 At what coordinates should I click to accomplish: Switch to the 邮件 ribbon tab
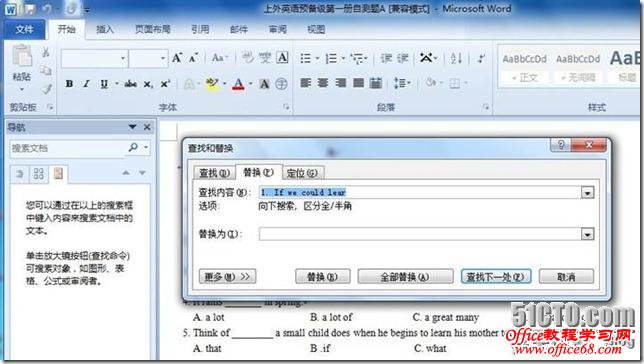[x=239, y=30]
